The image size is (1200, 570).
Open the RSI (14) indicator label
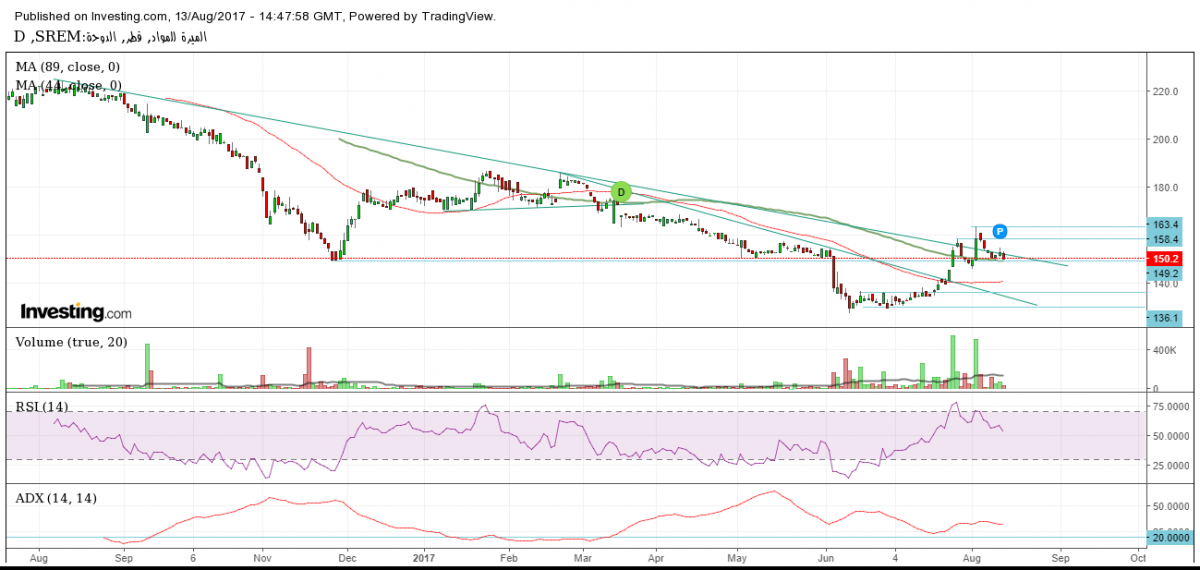click(x=43, y=406)
